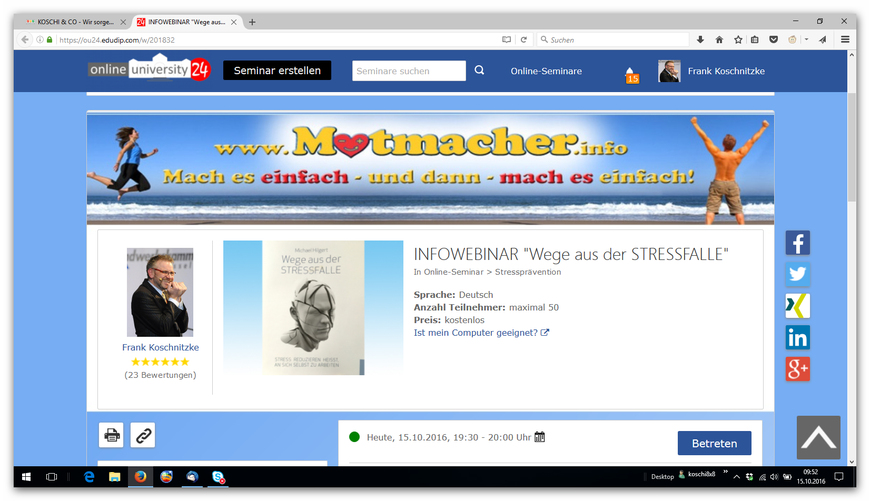Screen dimensions: 870x501
Task: Click the Wege aus der Stressfalle book cover
Action: click(x=313, y=307)
